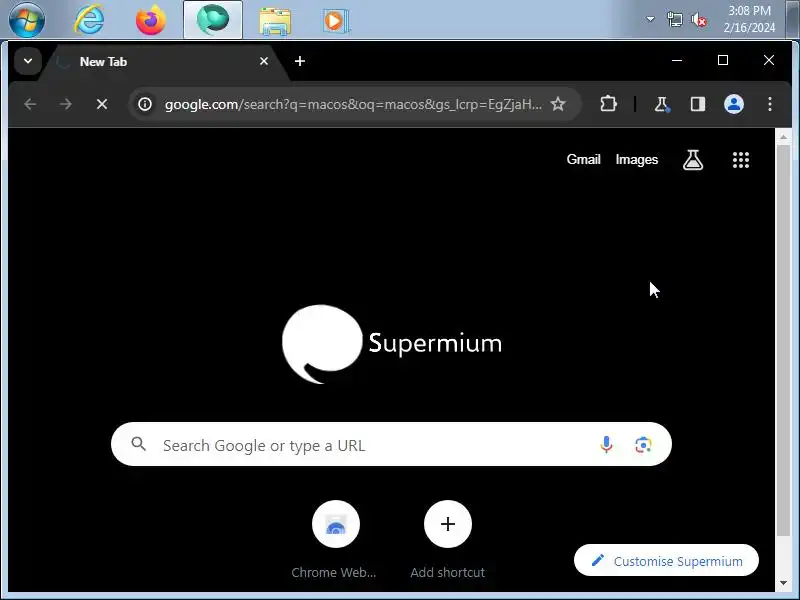Add a new shortcut tile

point(447,540)
